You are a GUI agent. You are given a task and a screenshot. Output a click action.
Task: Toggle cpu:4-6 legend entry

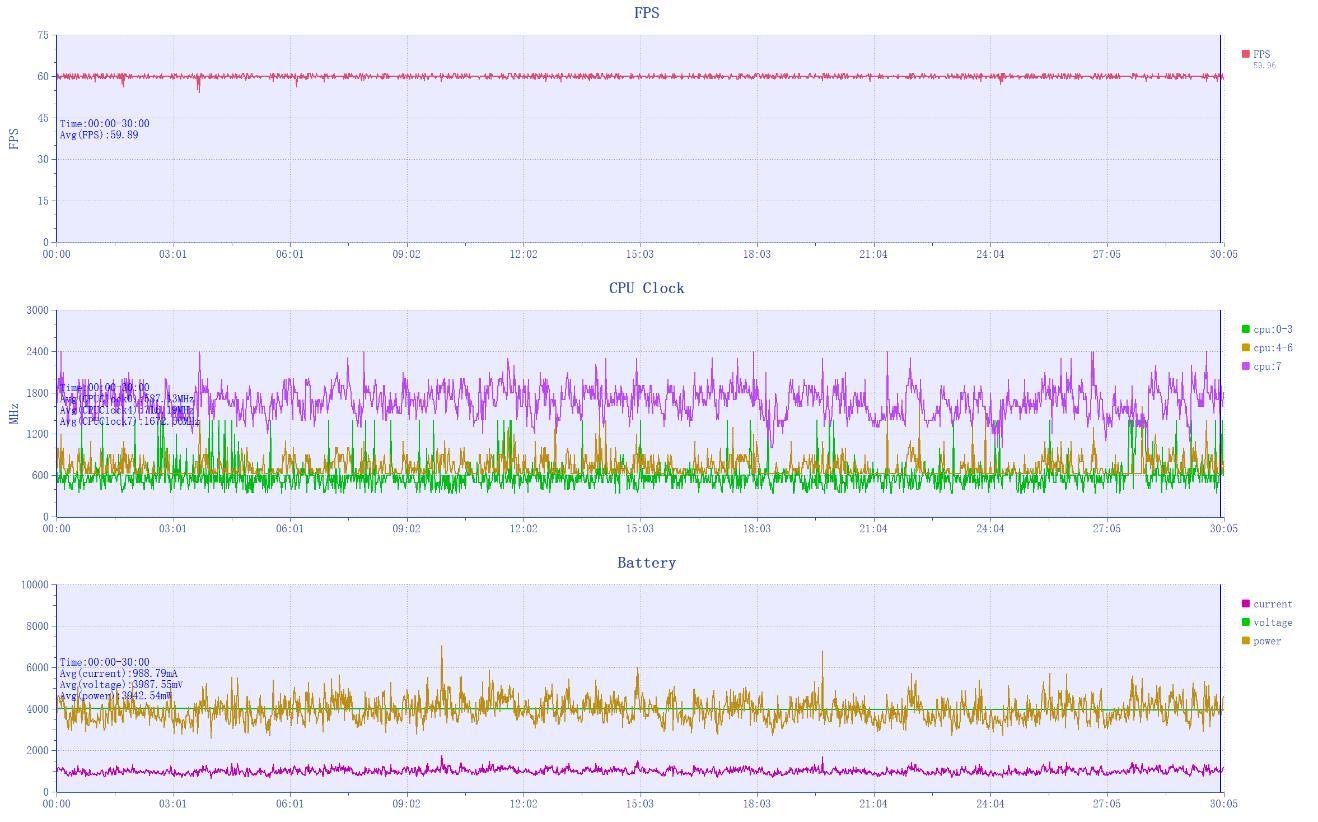pos(1267,348)
